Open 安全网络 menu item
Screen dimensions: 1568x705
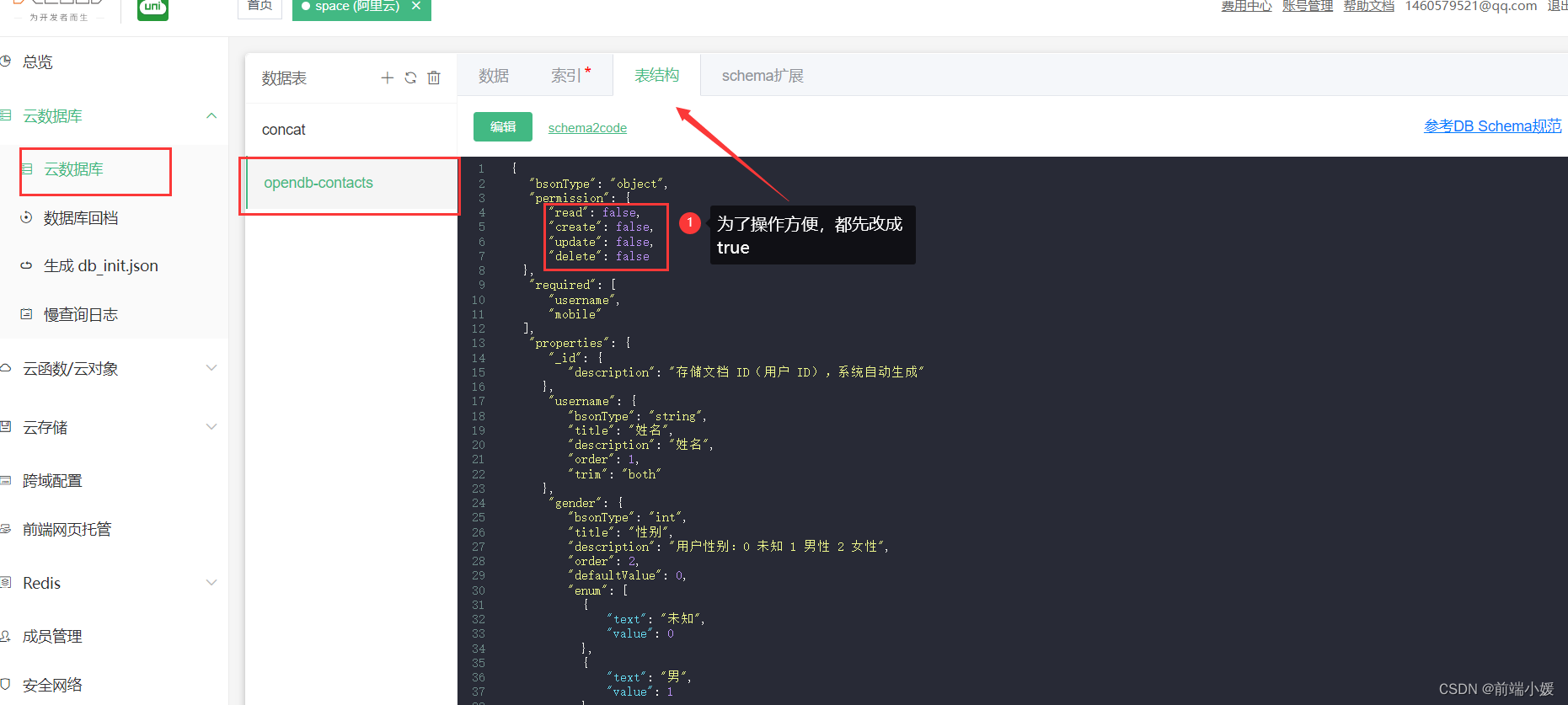tap(52, 685)
